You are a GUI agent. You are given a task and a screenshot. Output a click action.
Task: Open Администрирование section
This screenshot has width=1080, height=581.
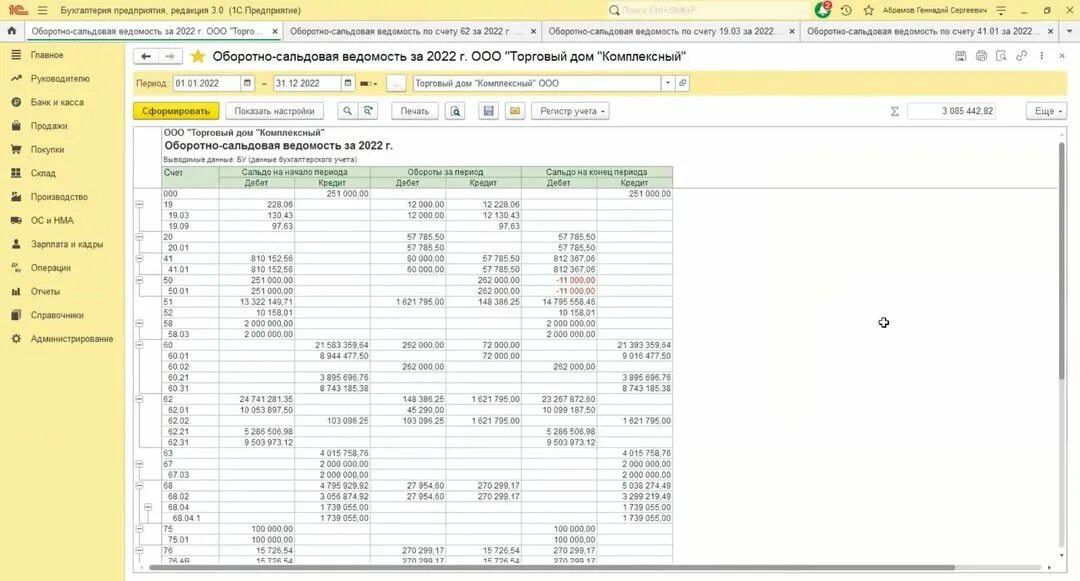click(72, 339)
